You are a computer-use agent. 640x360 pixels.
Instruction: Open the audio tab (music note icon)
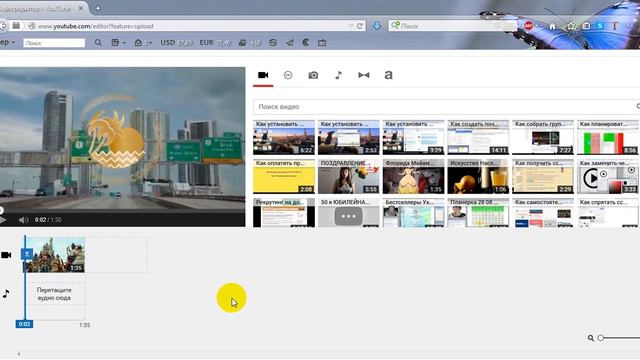tap(338, 75)
